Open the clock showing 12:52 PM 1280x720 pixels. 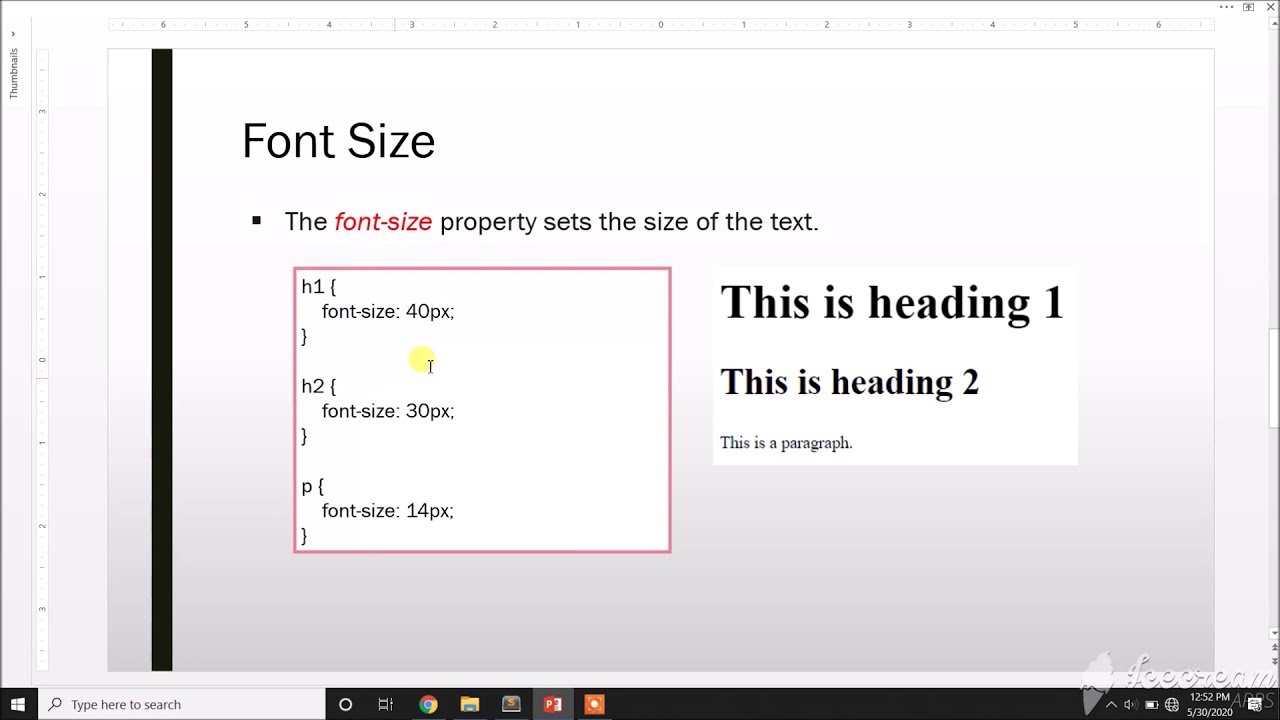(x=1209, y=704)
